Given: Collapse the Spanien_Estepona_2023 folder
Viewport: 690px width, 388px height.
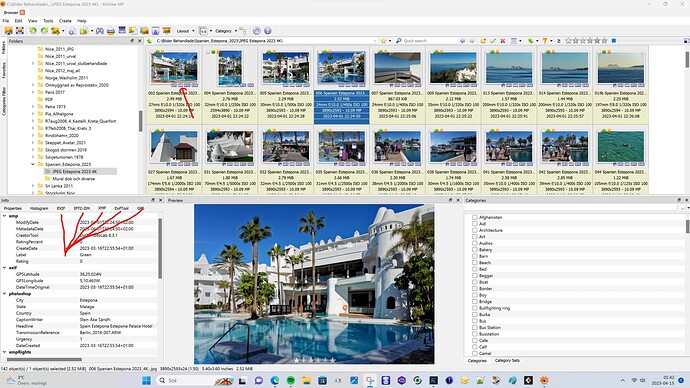Looking at the screenshot, I should [x=33, y=164].
